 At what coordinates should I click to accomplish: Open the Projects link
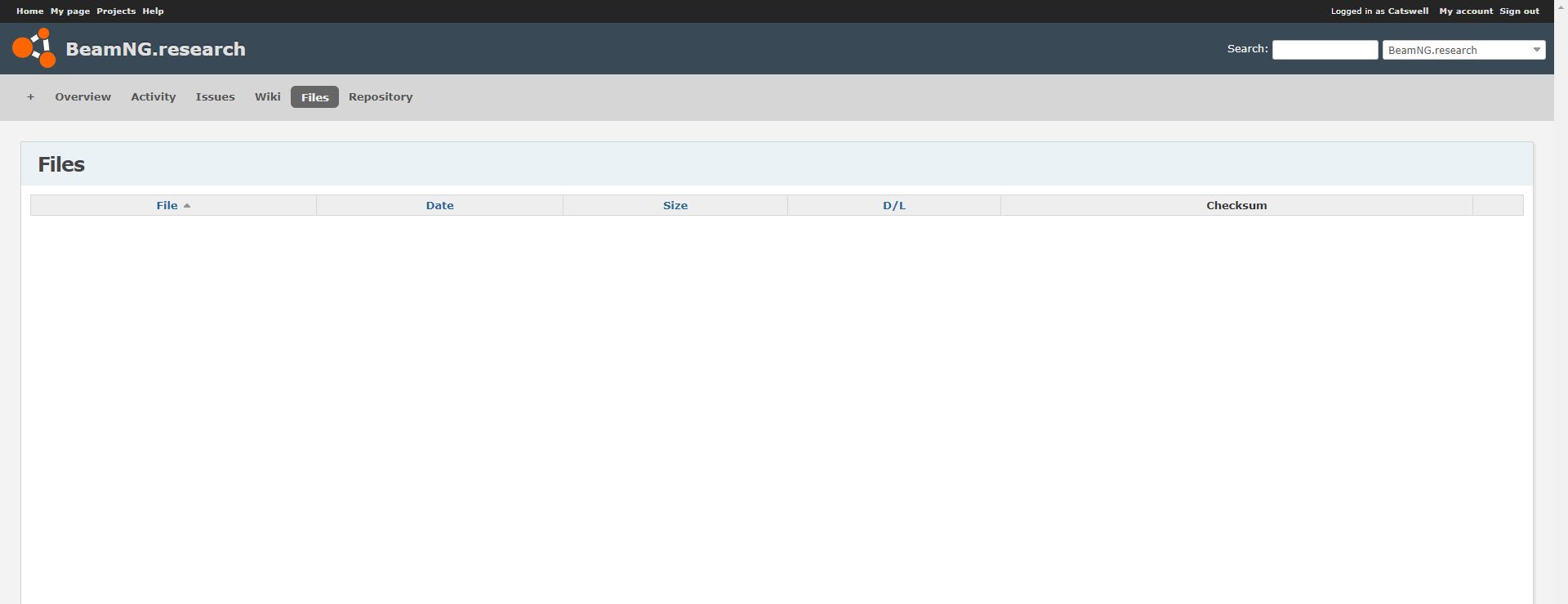pos(116,11)
